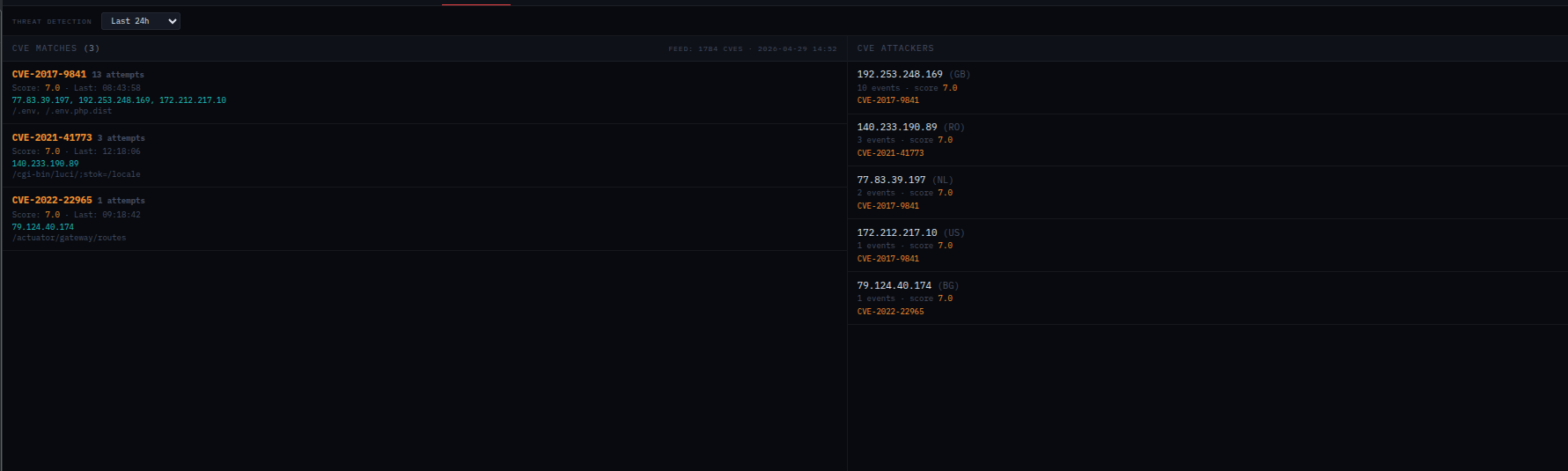Select attacker IP 79.124.40.174 in CVE Attackers
The height and width of the screenshot is (471, 1568).
894,286
